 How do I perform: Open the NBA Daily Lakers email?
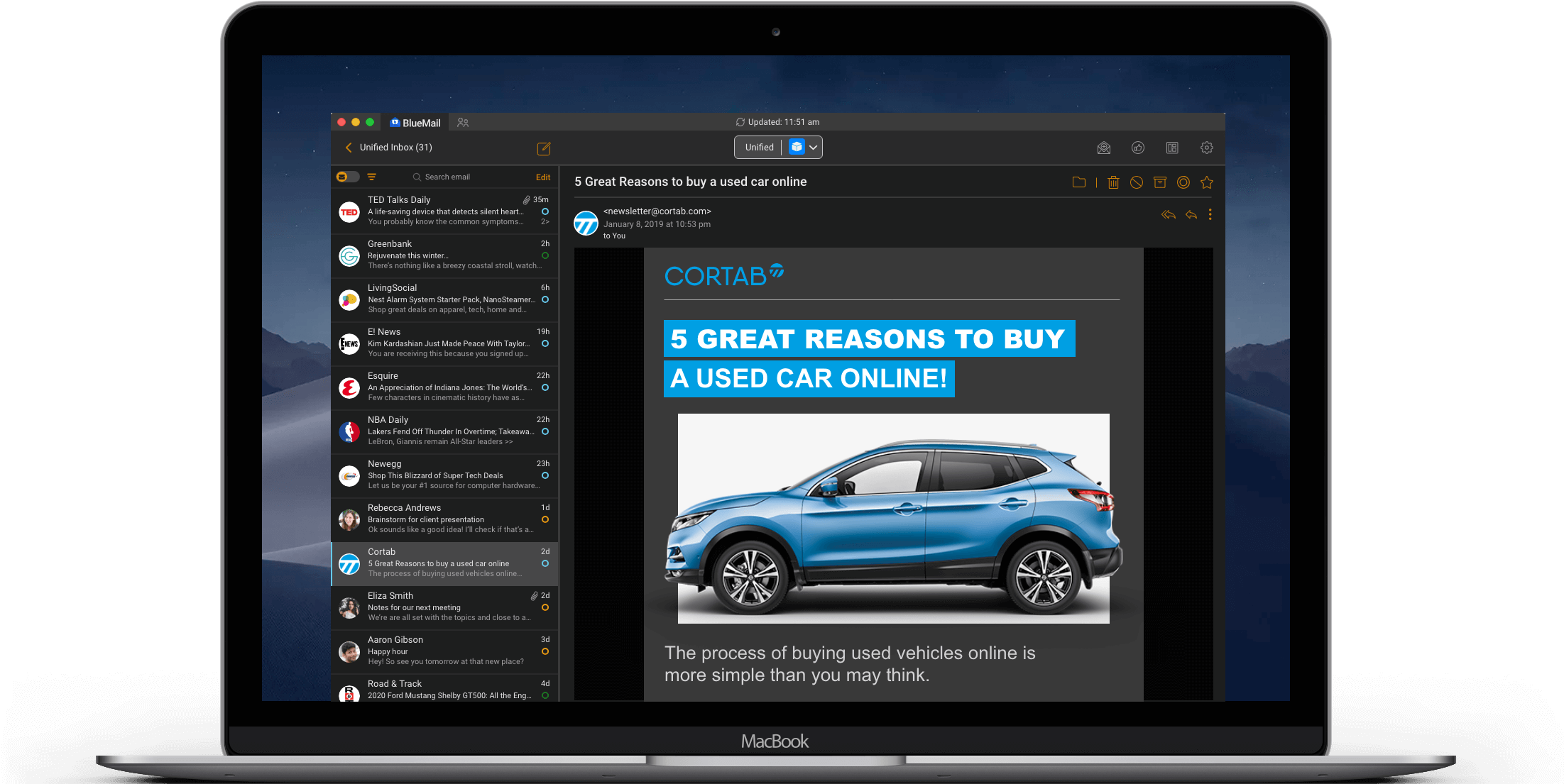point(444,431)
